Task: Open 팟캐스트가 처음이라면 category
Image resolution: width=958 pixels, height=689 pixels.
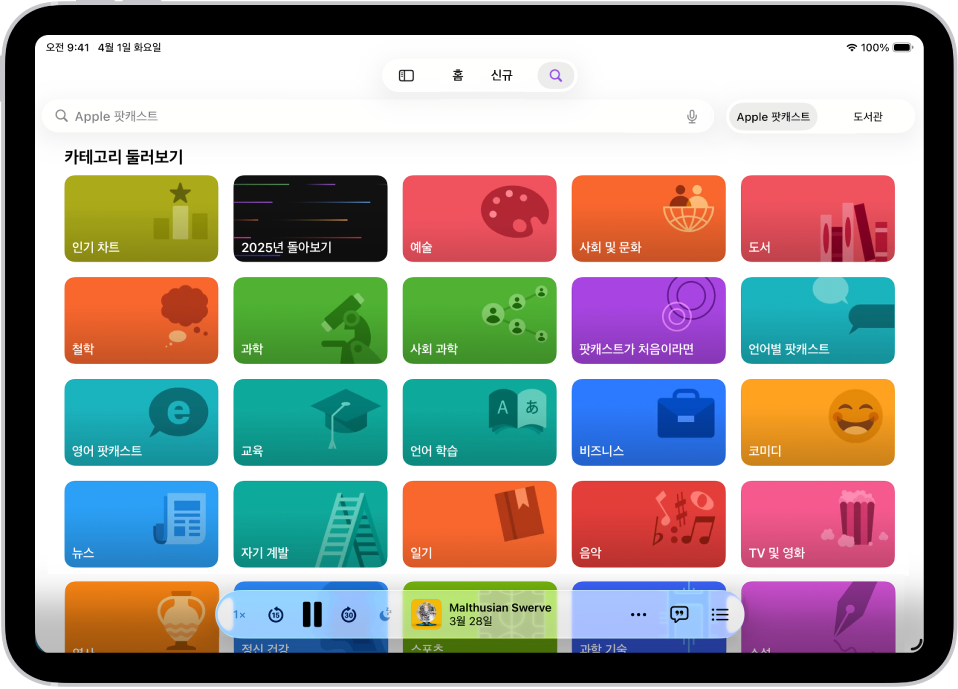Action: [648, 321]
